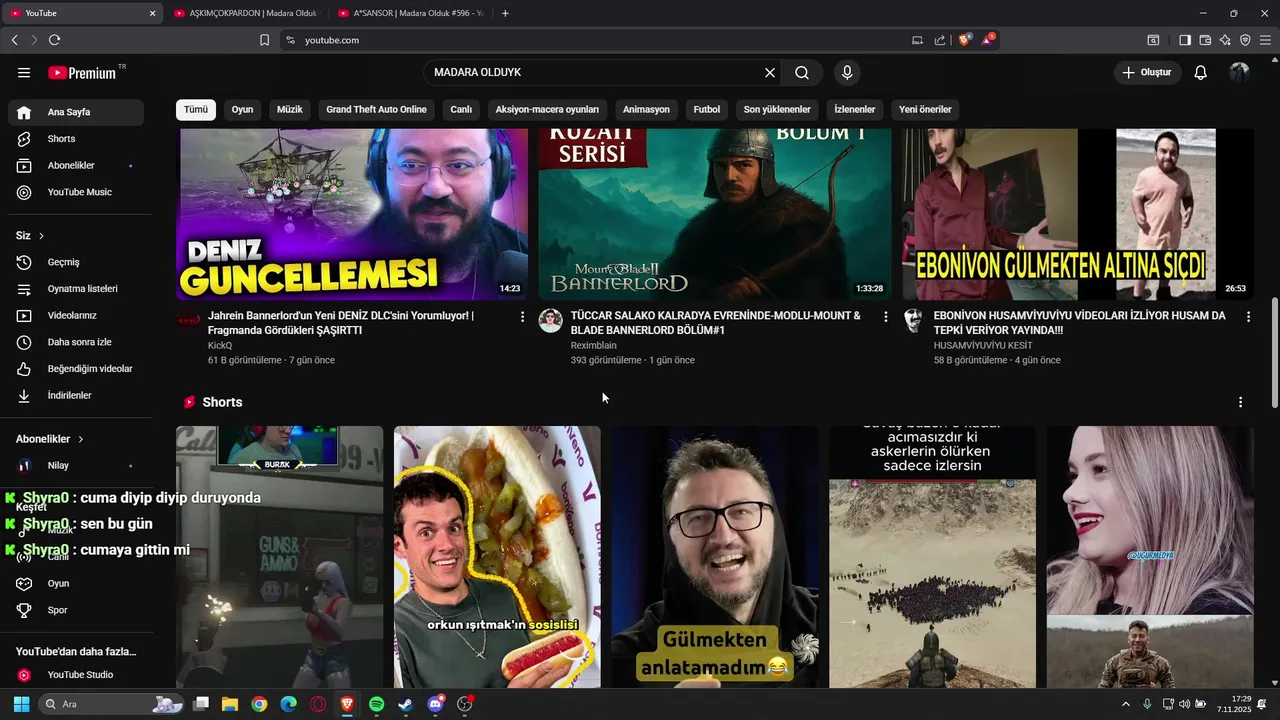Open İndirilenler downloads in sidebar
The width and height of the screenshot is (1280, 720).
[x=76, y=395]
